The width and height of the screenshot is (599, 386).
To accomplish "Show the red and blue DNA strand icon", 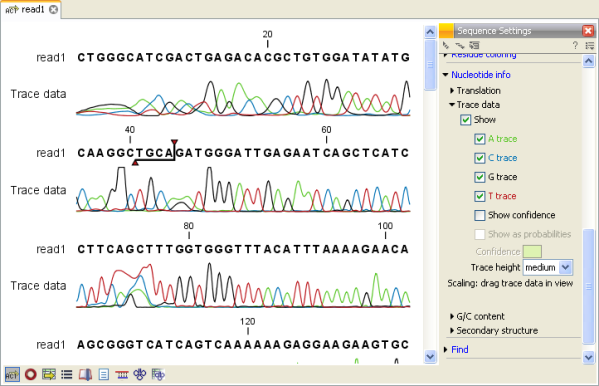I will (x=121, y=375).
